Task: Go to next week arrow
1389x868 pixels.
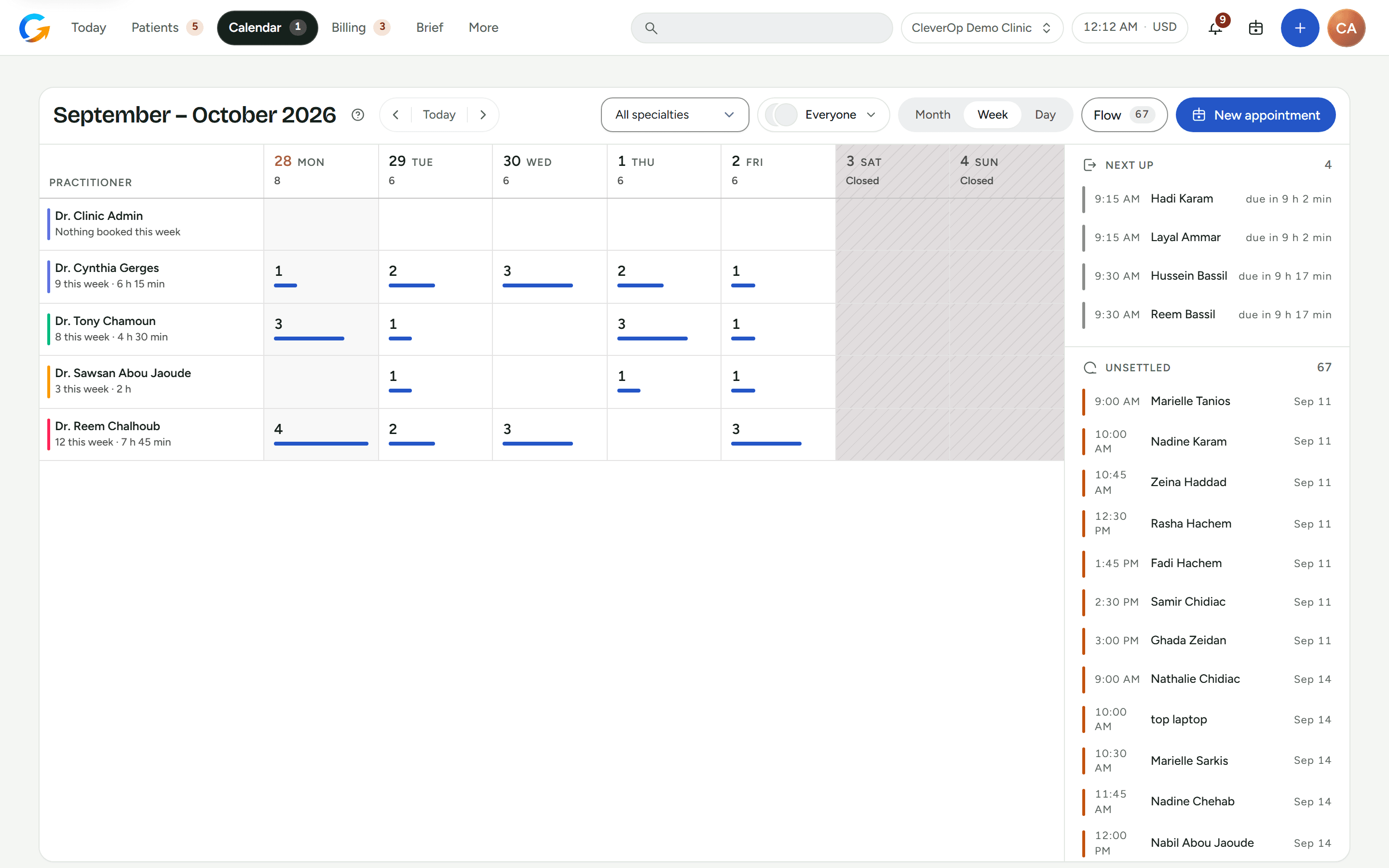Action: click(x=483, y=115)
